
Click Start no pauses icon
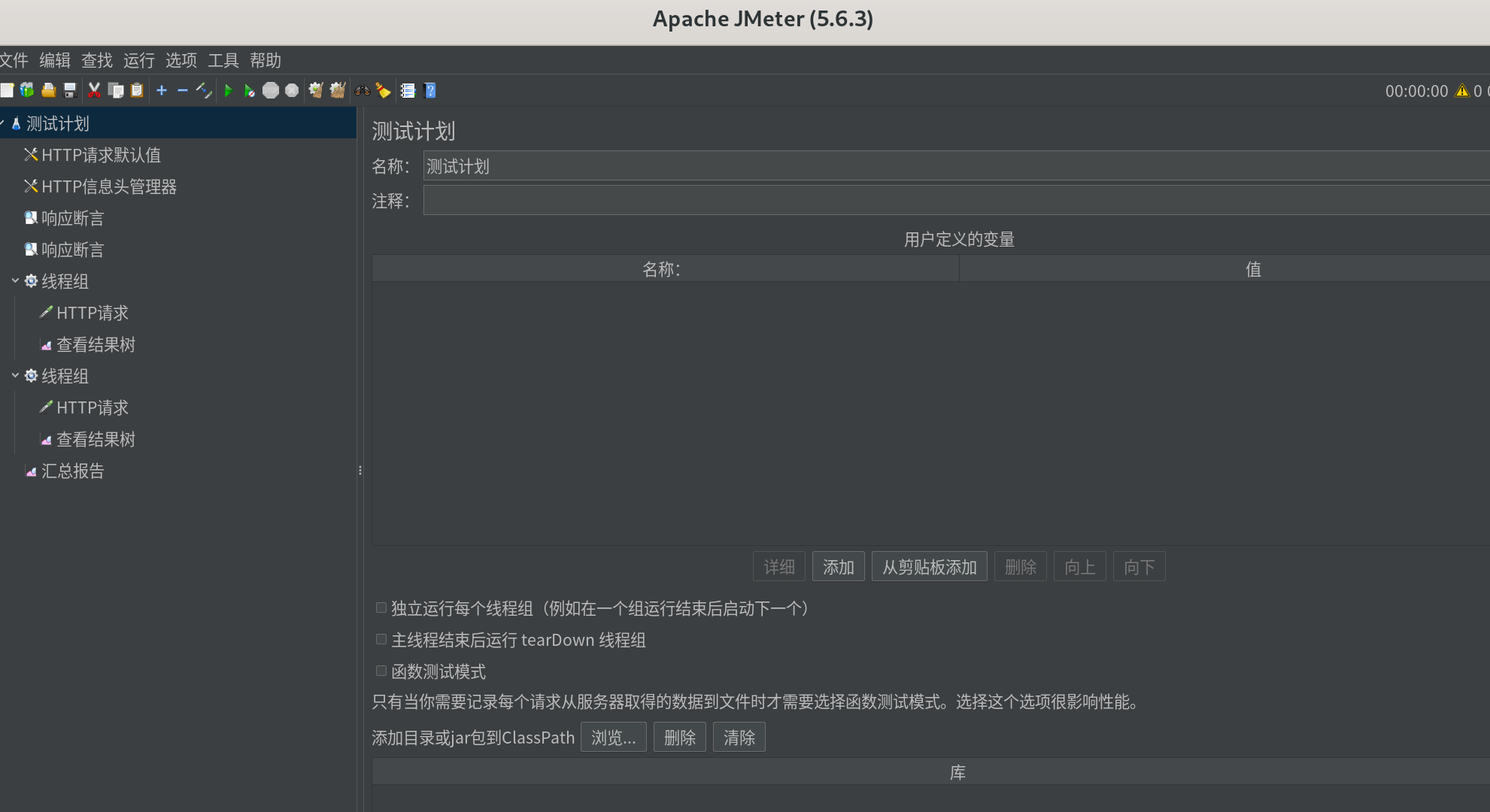click(249, 90)
